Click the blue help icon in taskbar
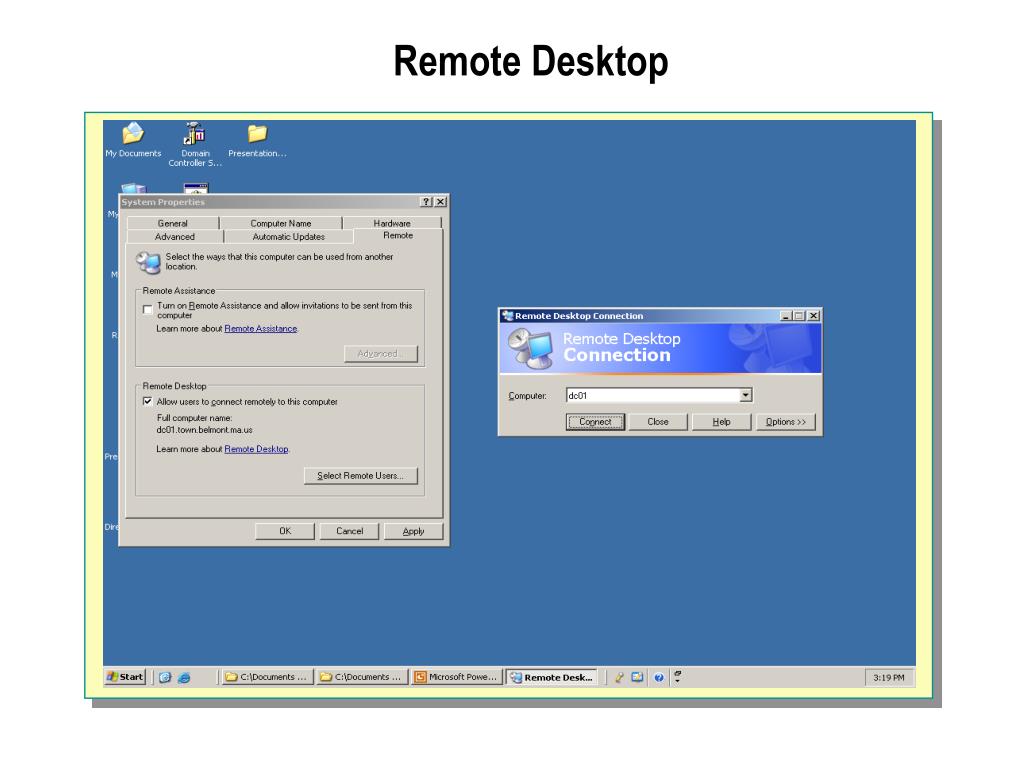 coord(659,677)
